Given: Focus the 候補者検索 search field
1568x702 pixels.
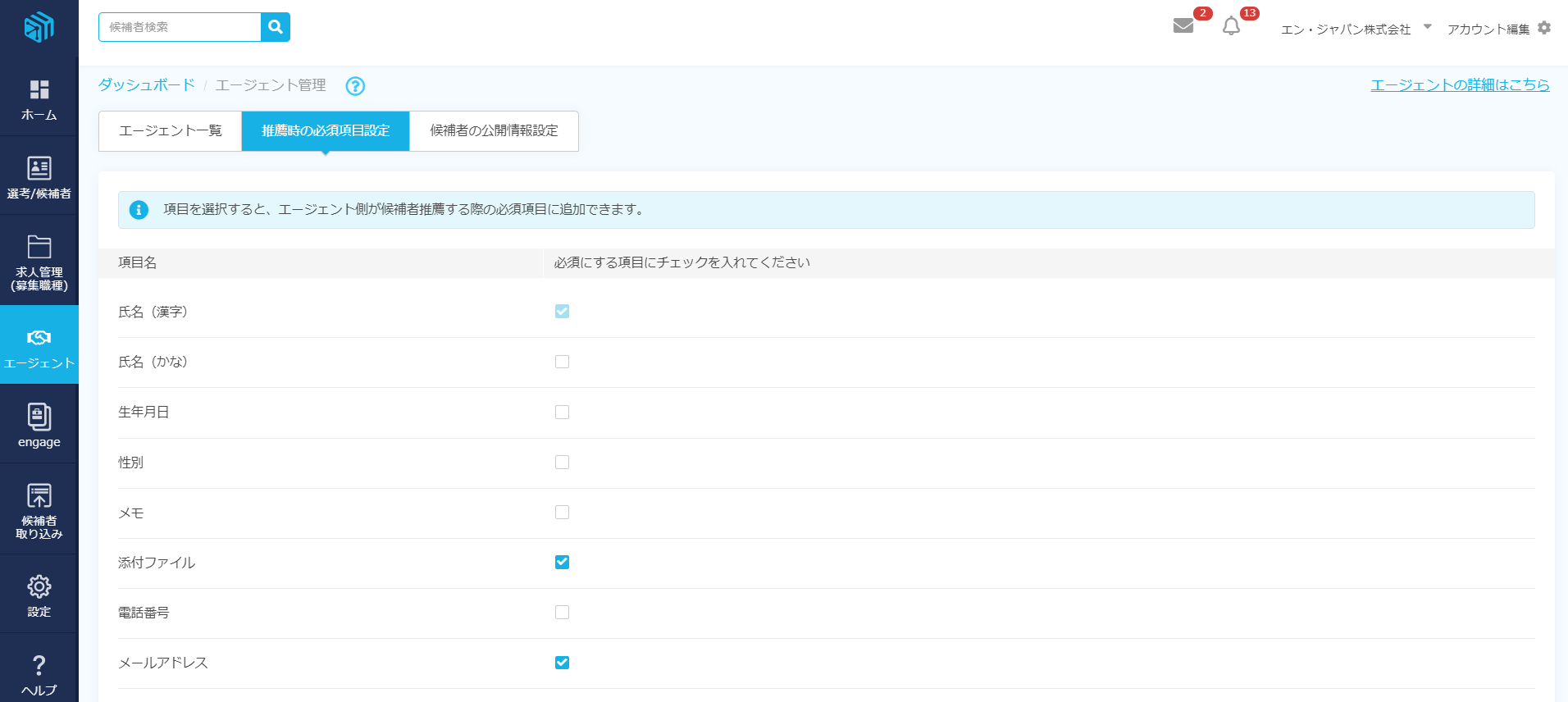Looking at the screenshot, I should coord(180,27).
